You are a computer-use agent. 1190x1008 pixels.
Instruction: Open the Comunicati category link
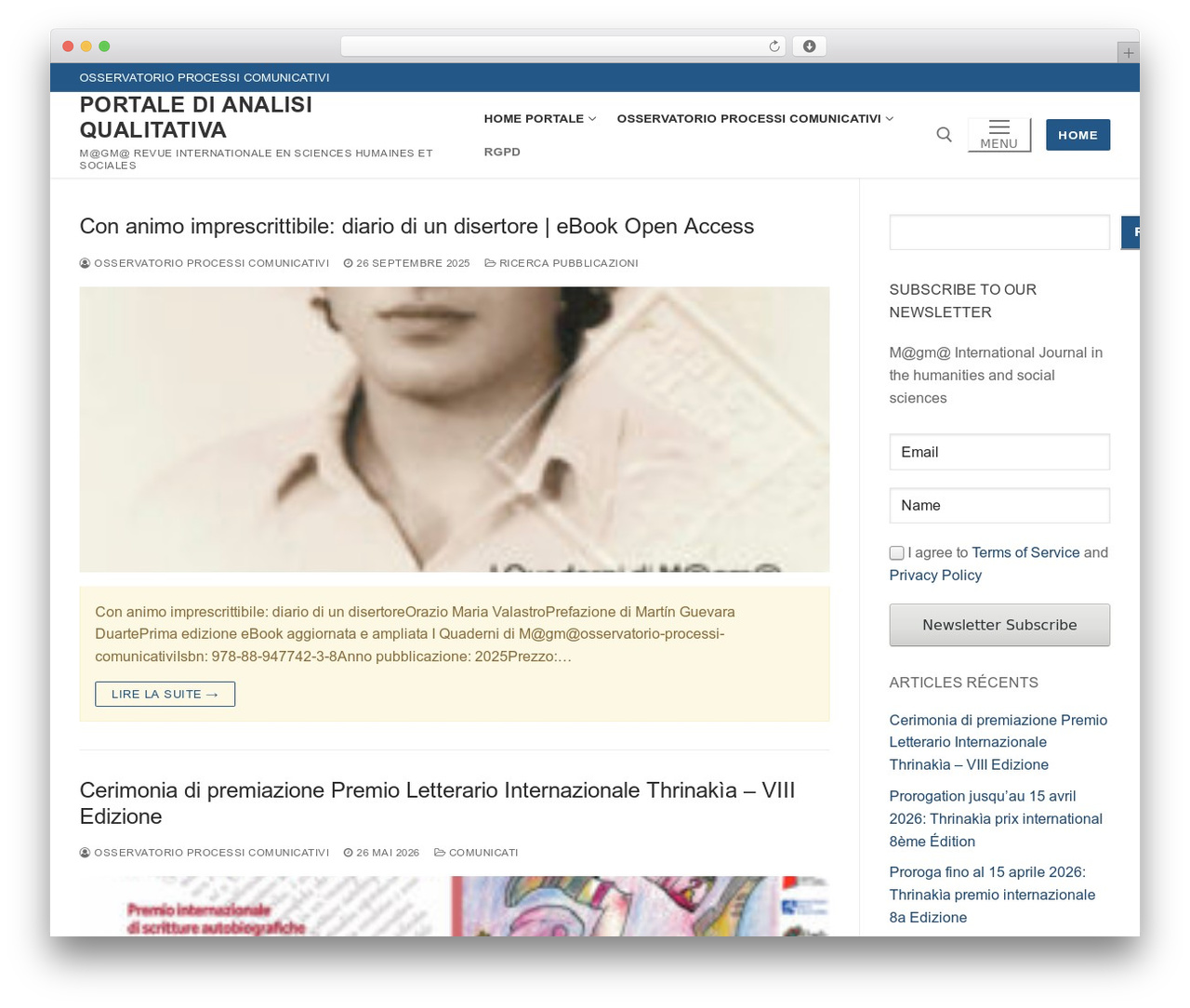483,853
